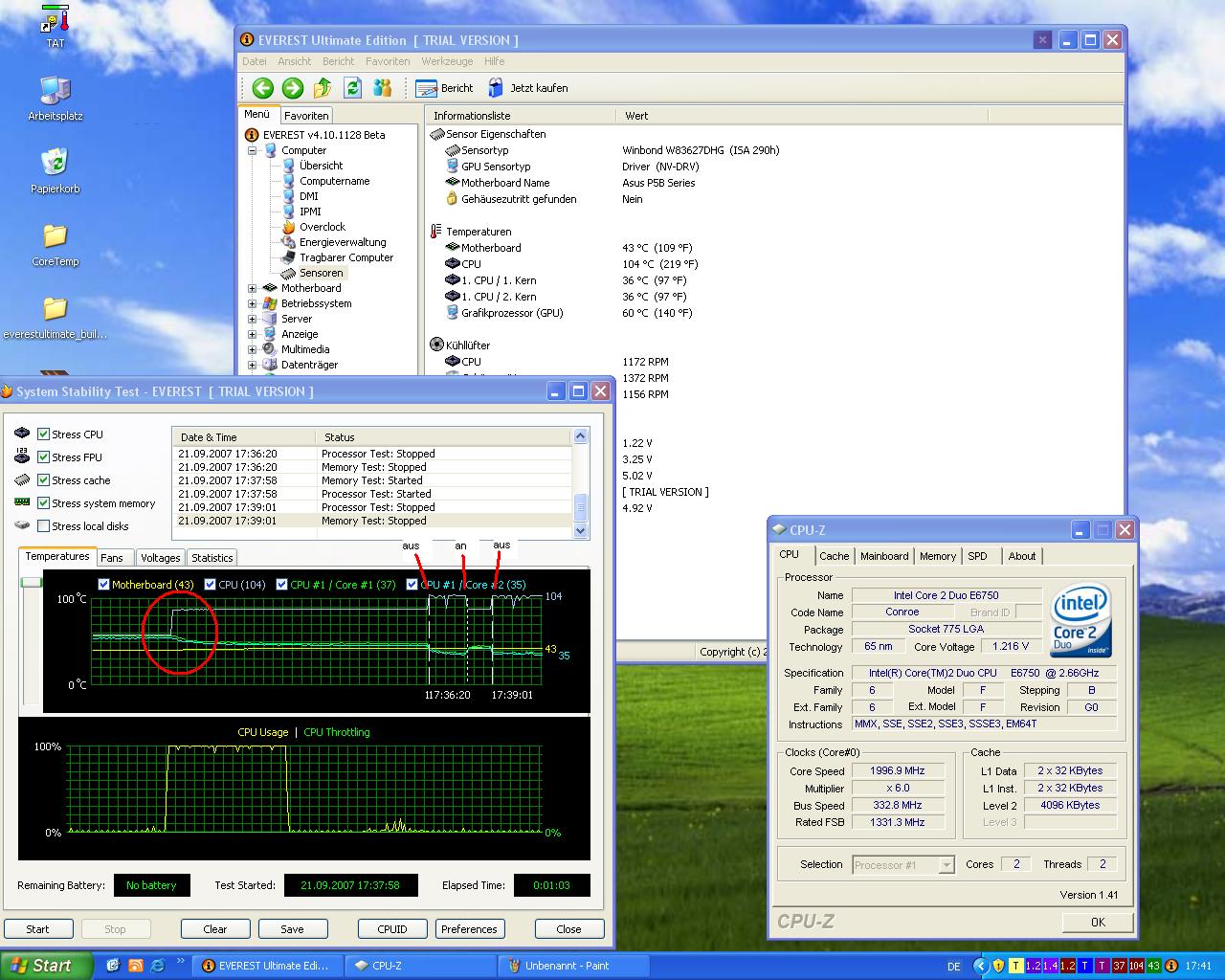This screenshot has height=980, width=1225.
Task: Open the SPD tab in CPU-Z
Action: (977, 556)
